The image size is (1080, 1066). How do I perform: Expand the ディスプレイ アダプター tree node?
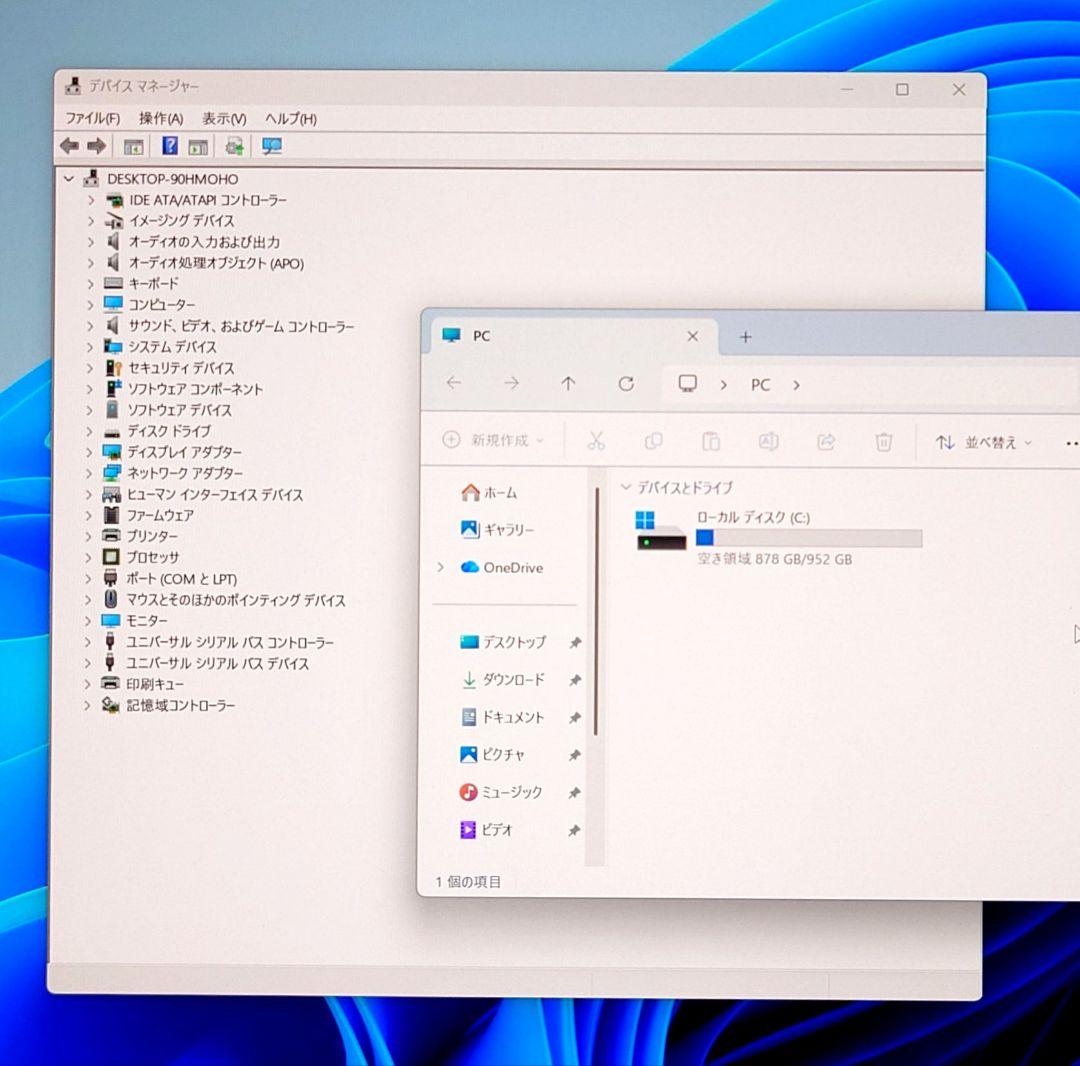click(x=91, y=452)
